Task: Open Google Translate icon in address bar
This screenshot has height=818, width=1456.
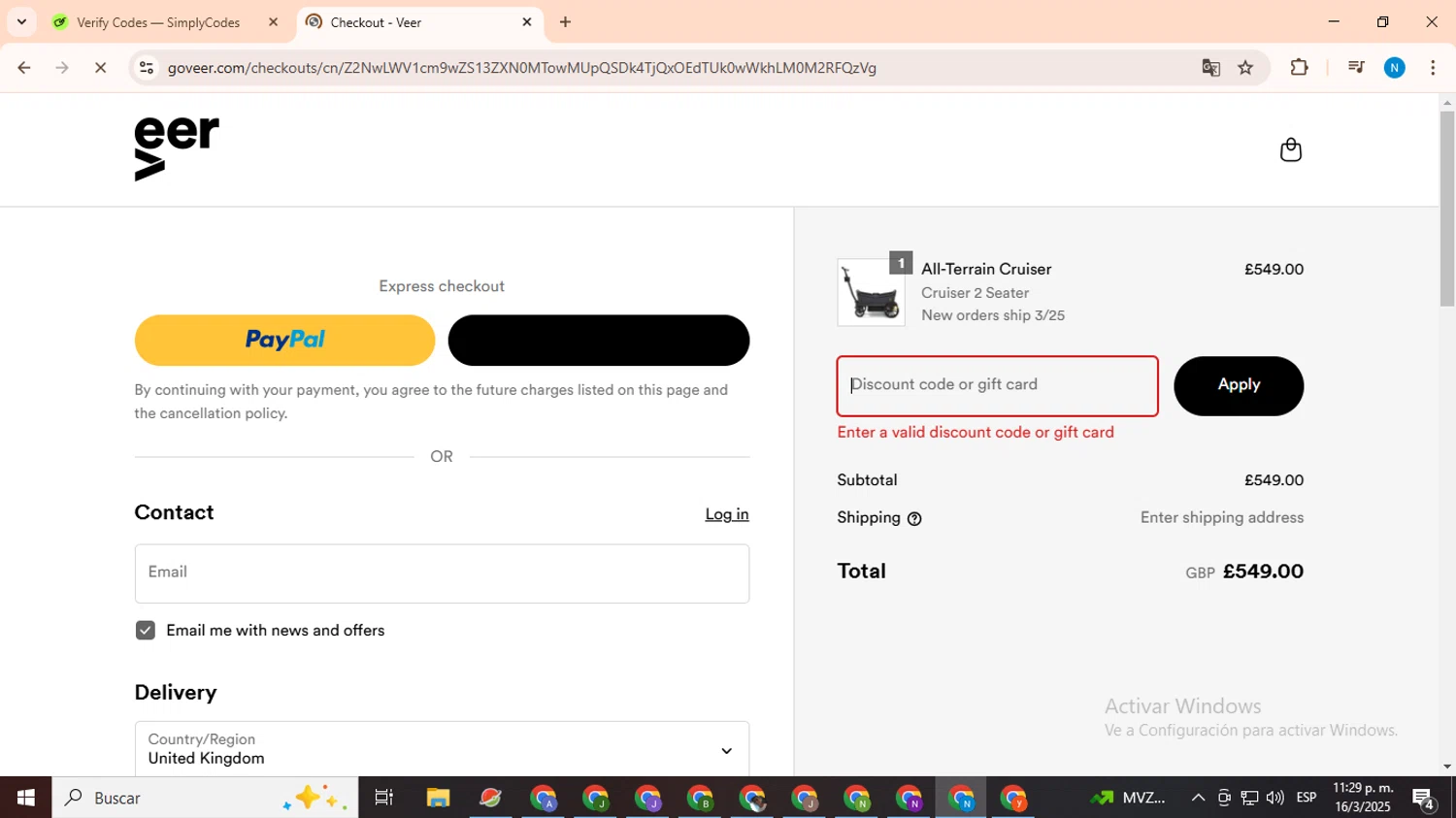Action: [x=1210, y=68]
